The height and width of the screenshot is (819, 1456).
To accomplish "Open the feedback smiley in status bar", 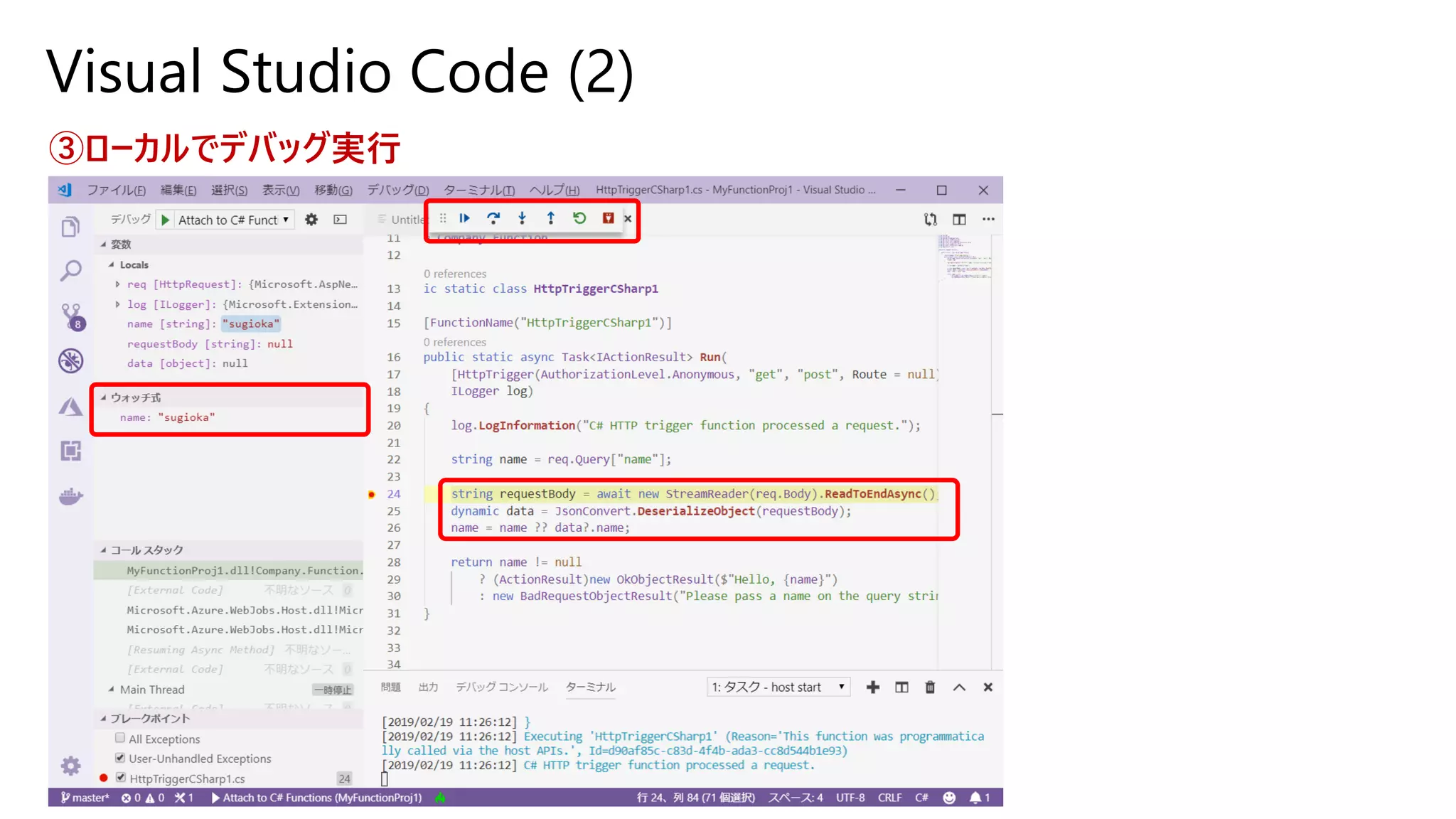I will pyautogui.click(x=949, y=798).
